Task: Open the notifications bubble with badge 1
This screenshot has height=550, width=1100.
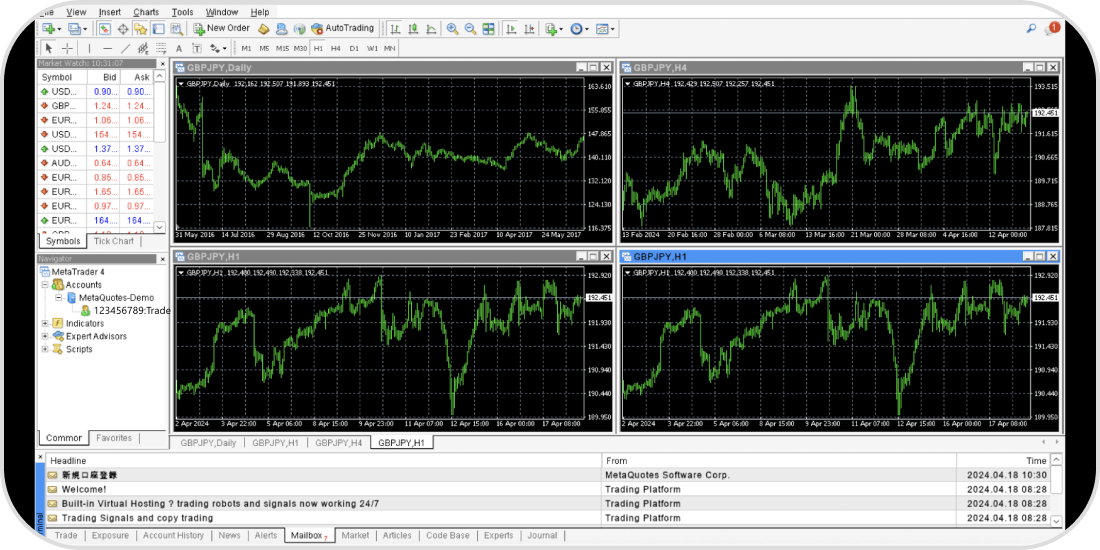Action: click(x=1051, y=29)
